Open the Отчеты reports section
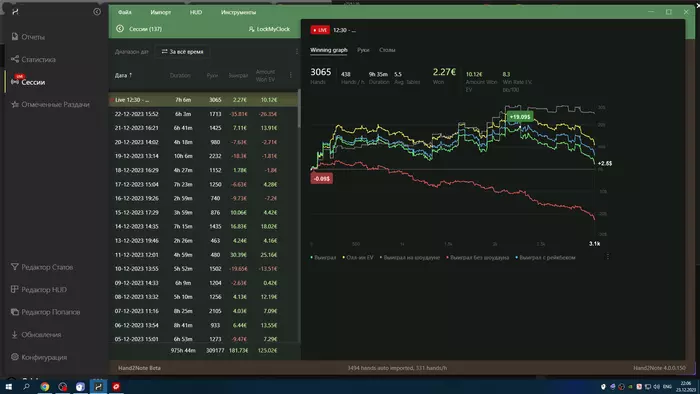Image resolution: width=700 pixels, height=394 pixels. tap(28, 37)
